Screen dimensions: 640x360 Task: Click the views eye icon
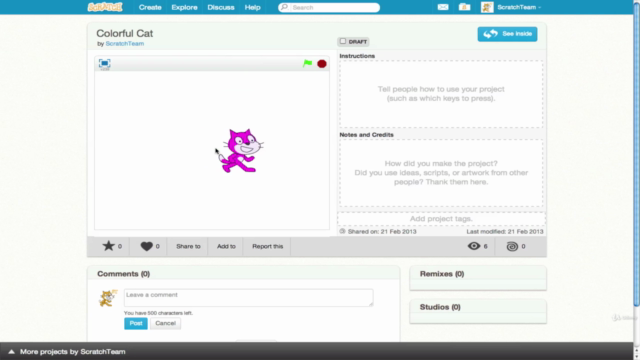point(473,246)
